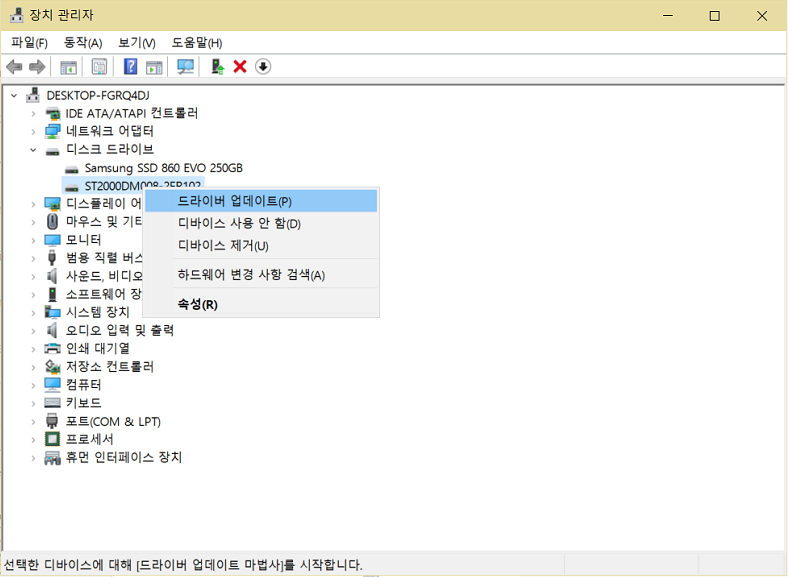Expand 프로세서 node
Screen dimensions: 788x577
click(x=33, y=439)
